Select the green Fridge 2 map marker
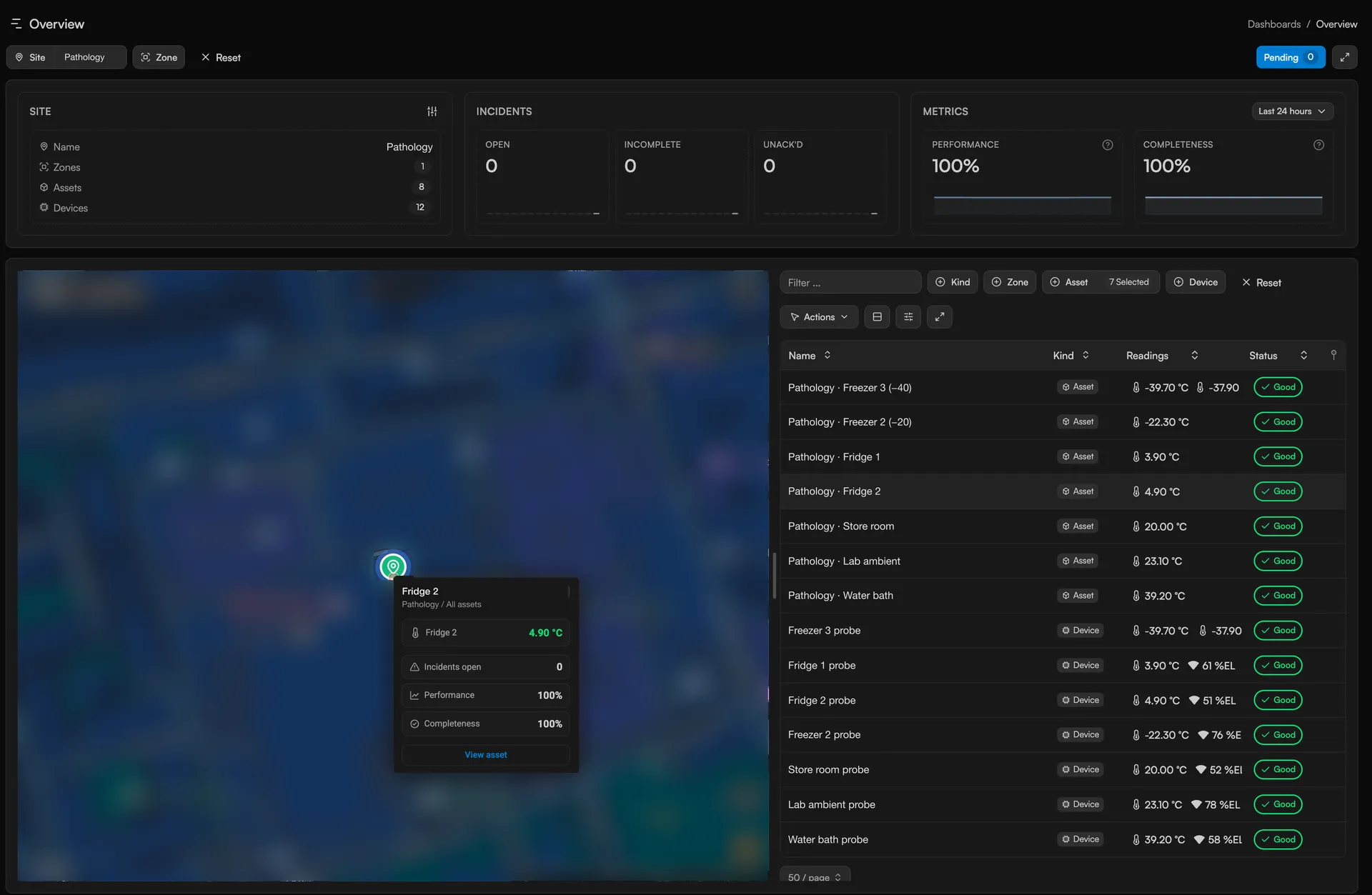This screenshot has width=1372, height=895. 393,566
